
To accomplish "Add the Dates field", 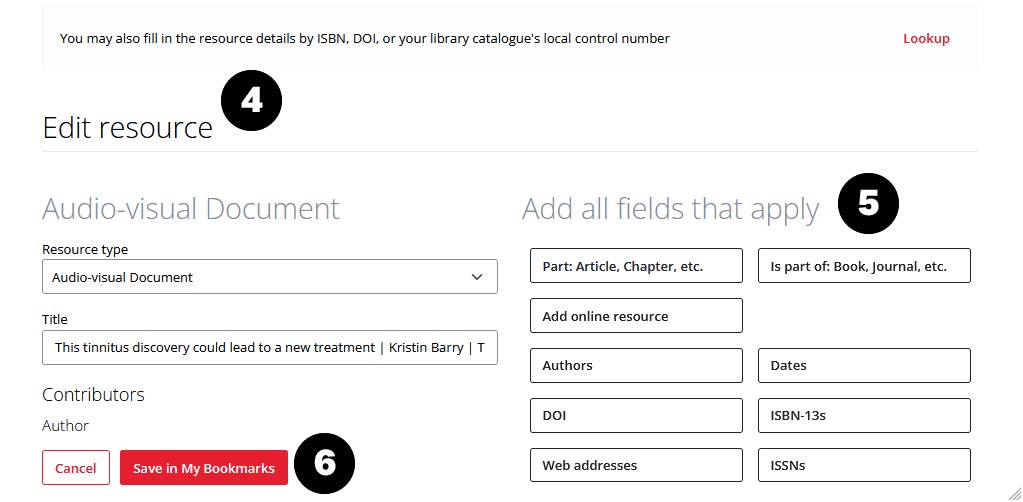I will pyautogui.click(x=864, y=365).
